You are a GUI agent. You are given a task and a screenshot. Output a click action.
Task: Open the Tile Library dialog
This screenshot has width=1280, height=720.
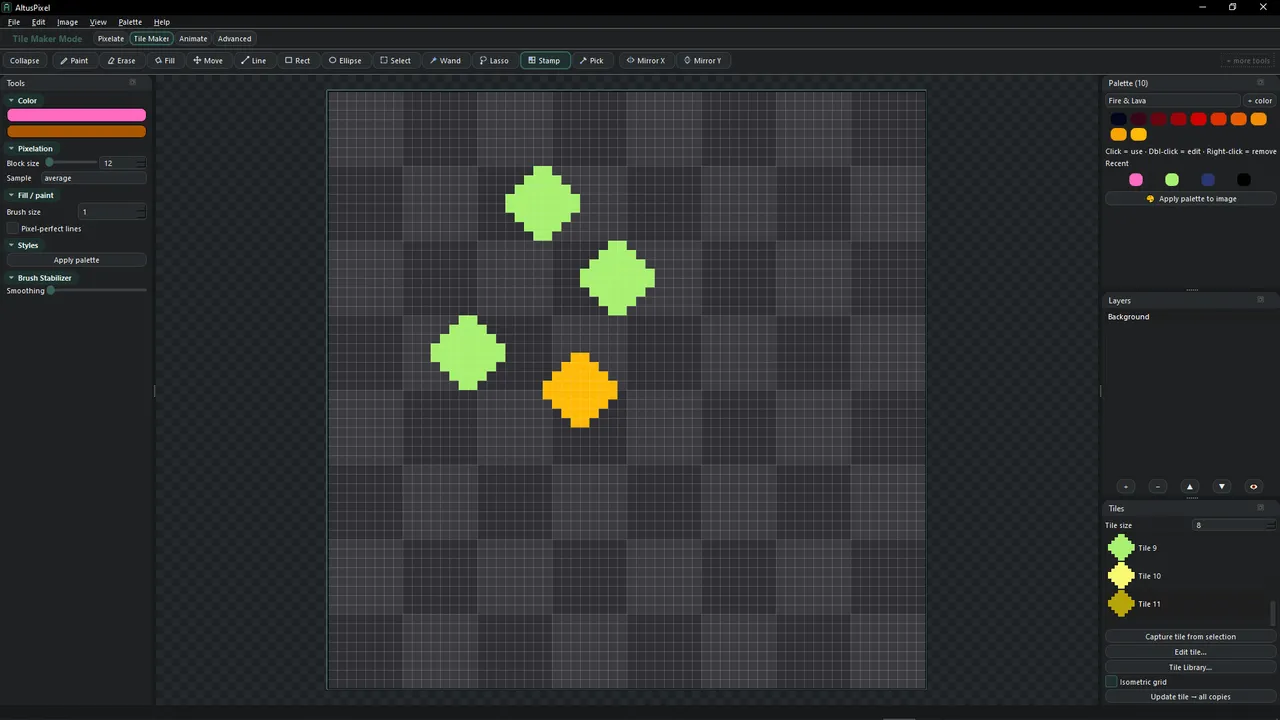1190,667
